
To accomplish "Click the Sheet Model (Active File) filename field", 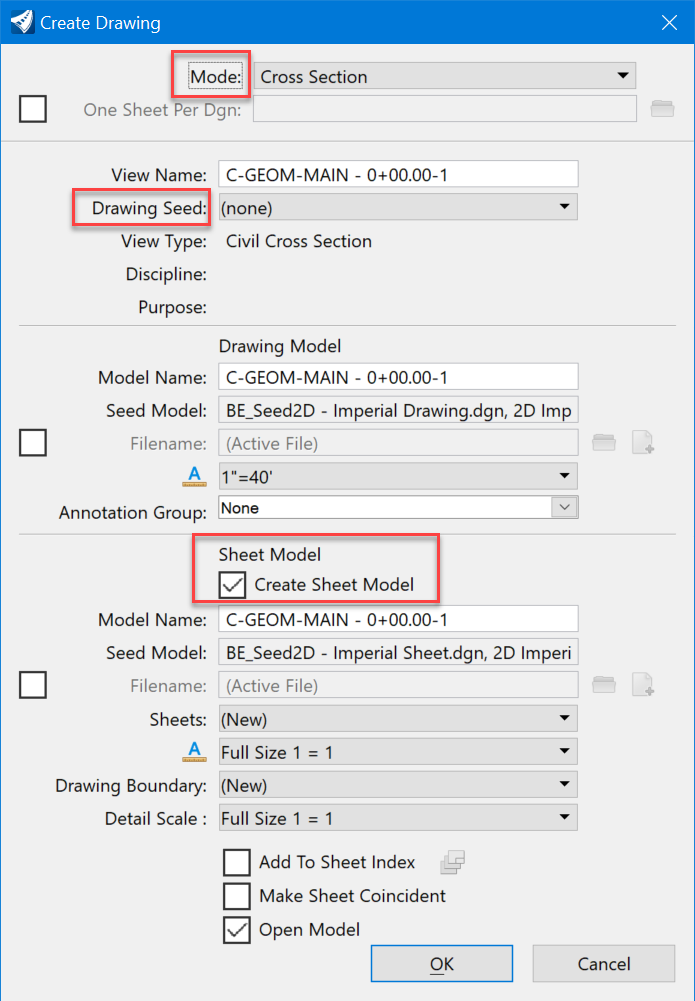I will 398,685.
